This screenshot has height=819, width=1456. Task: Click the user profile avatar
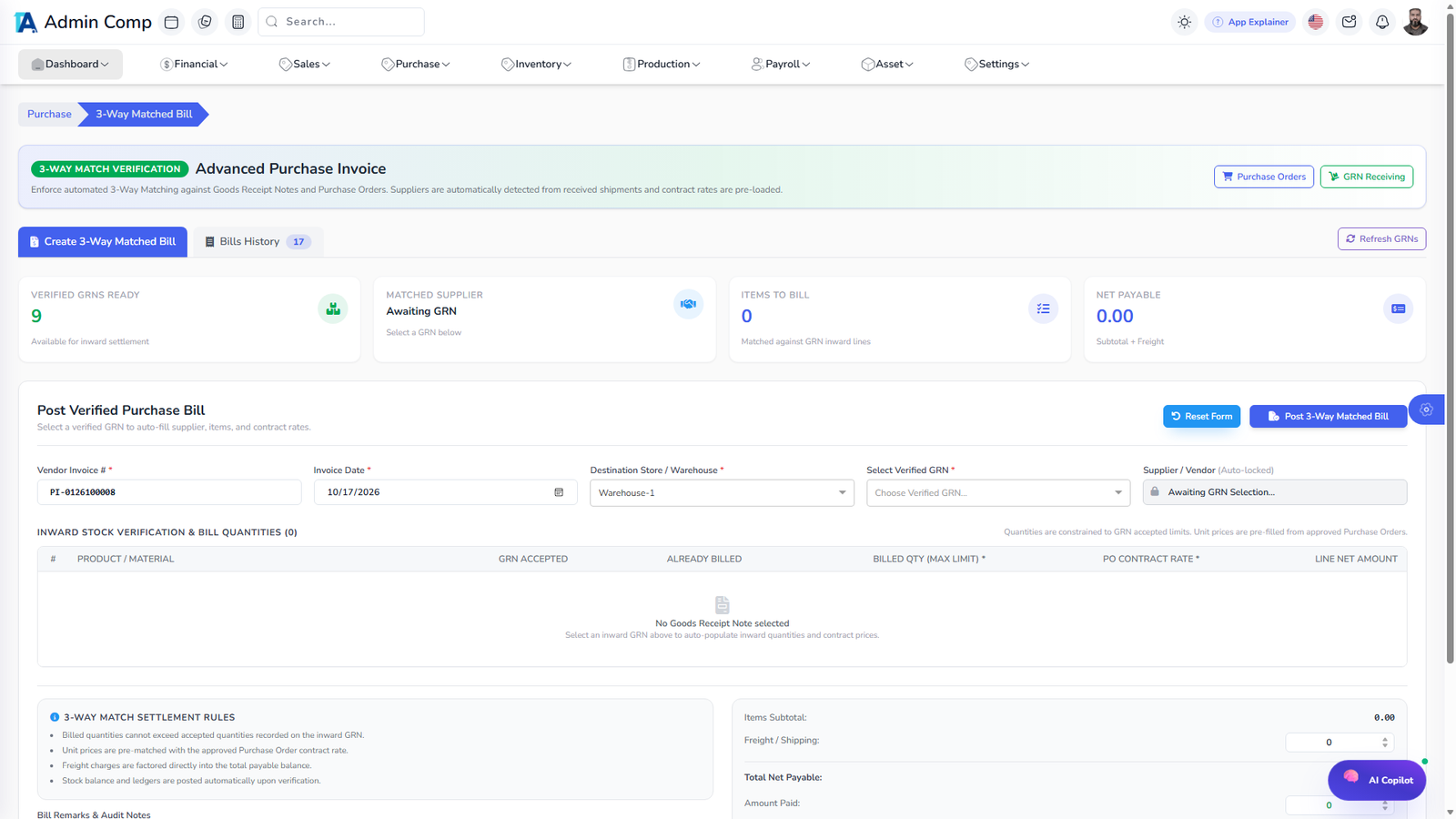coord(1416,22)
